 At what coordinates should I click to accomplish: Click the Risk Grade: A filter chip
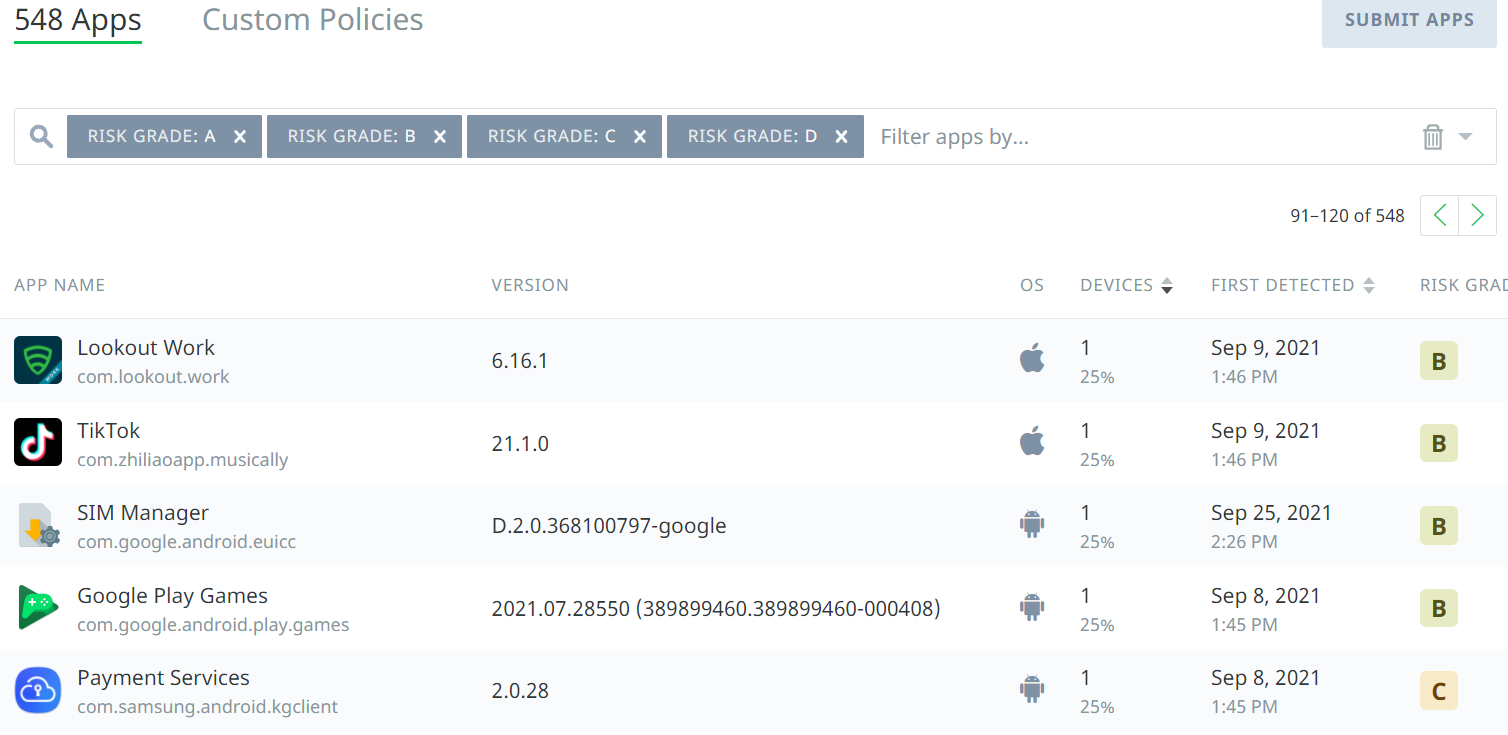[164, 137]
